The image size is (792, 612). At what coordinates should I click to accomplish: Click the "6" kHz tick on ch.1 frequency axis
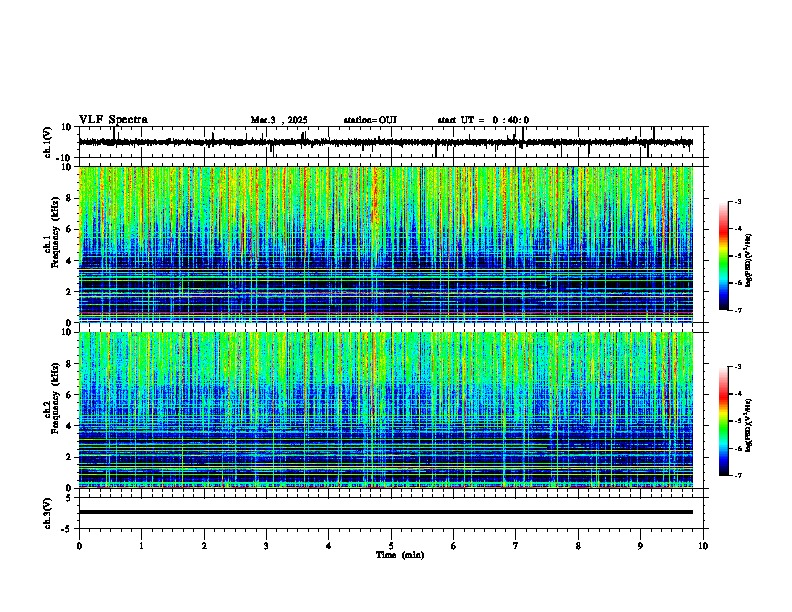pos(70,229)
